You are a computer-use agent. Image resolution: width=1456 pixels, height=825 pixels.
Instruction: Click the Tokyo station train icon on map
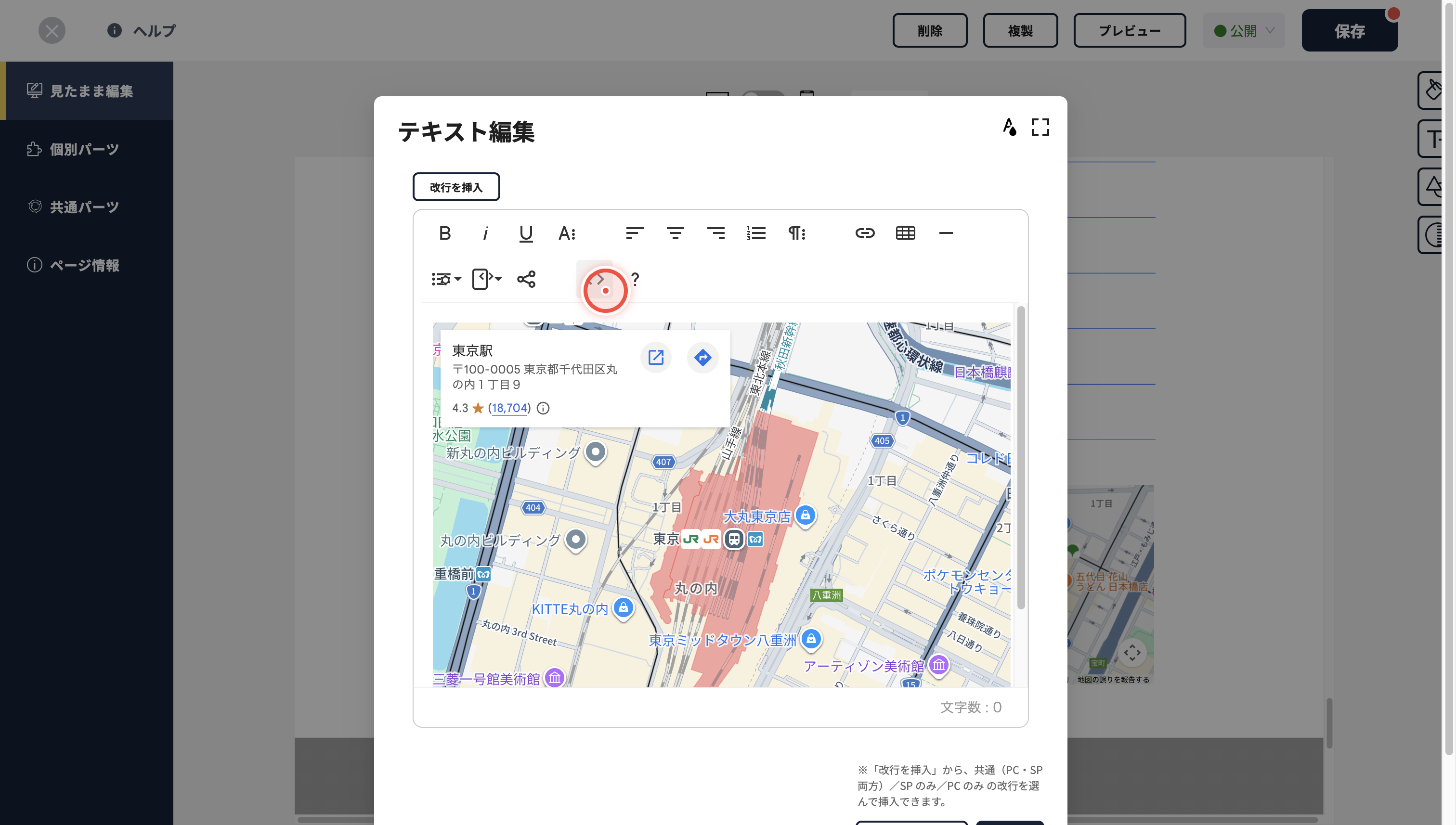(734, 539)
